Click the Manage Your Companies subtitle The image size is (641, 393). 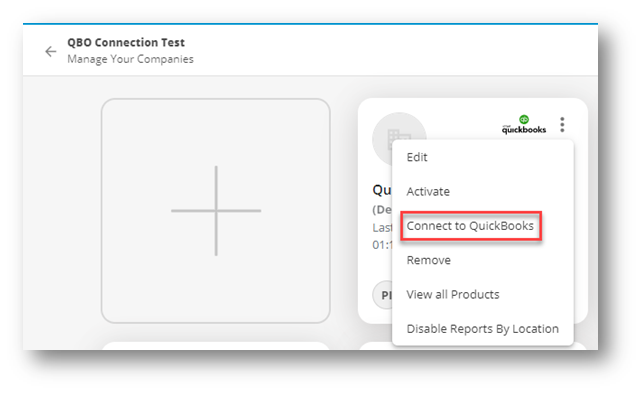tap(130, 59)
